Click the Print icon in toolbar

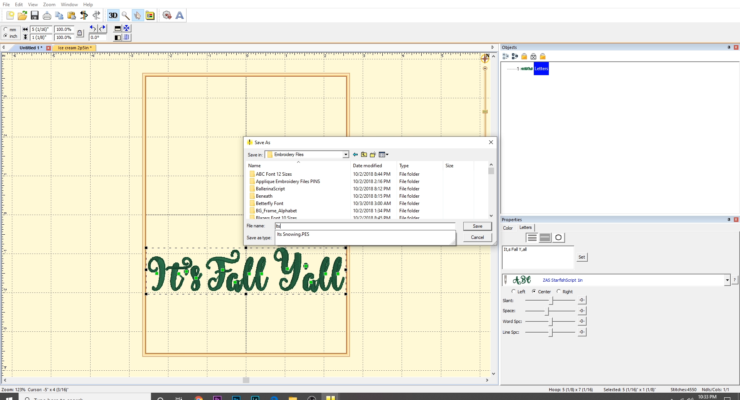coord(48,16)
